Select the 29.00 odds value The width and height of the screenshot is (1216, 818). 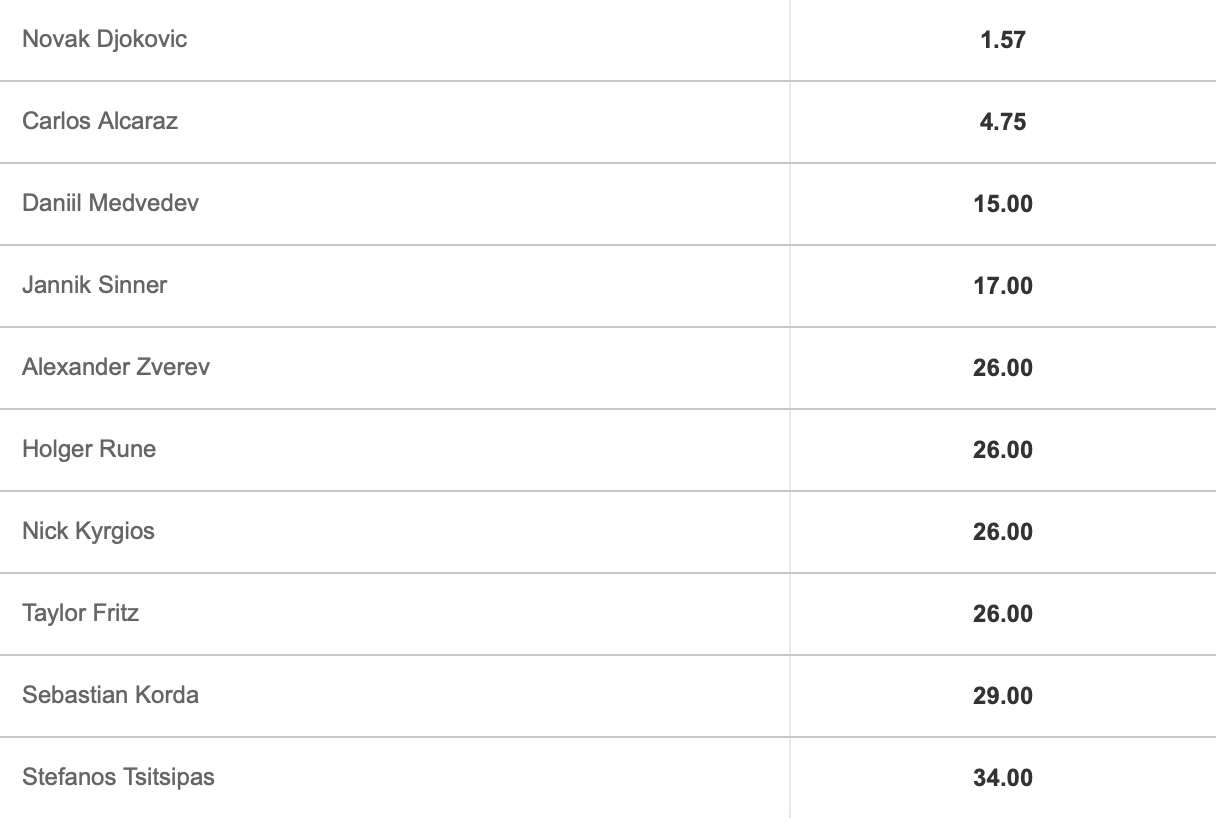(x=1002, y=697)
